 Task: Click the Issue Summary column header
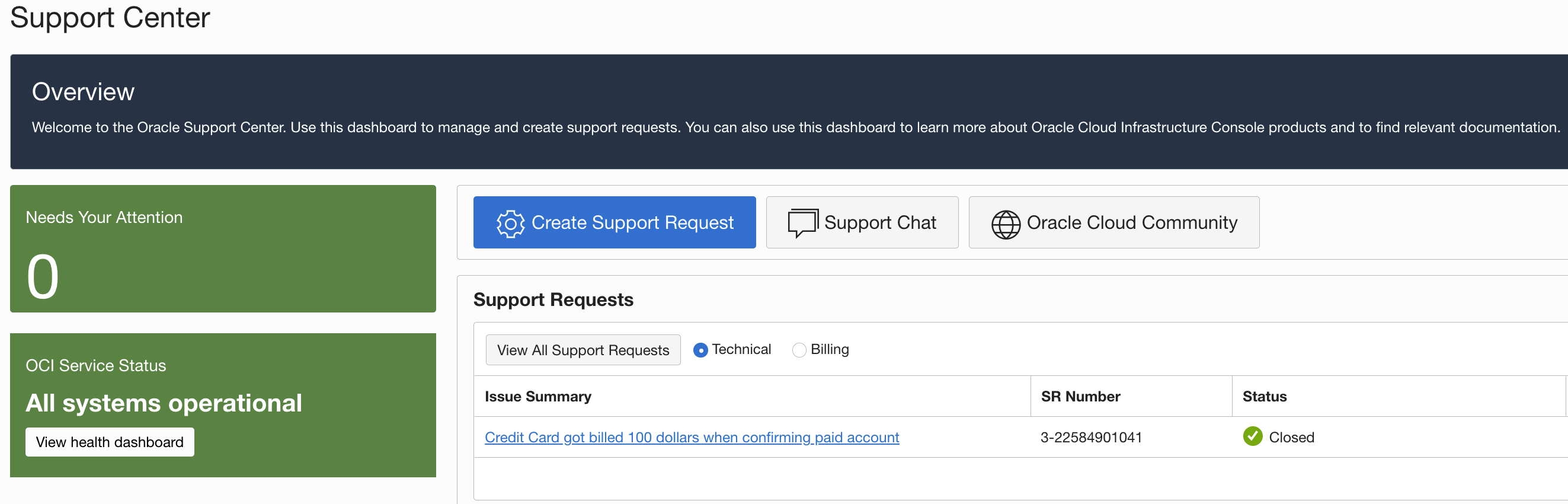click(x=537, y=396)
